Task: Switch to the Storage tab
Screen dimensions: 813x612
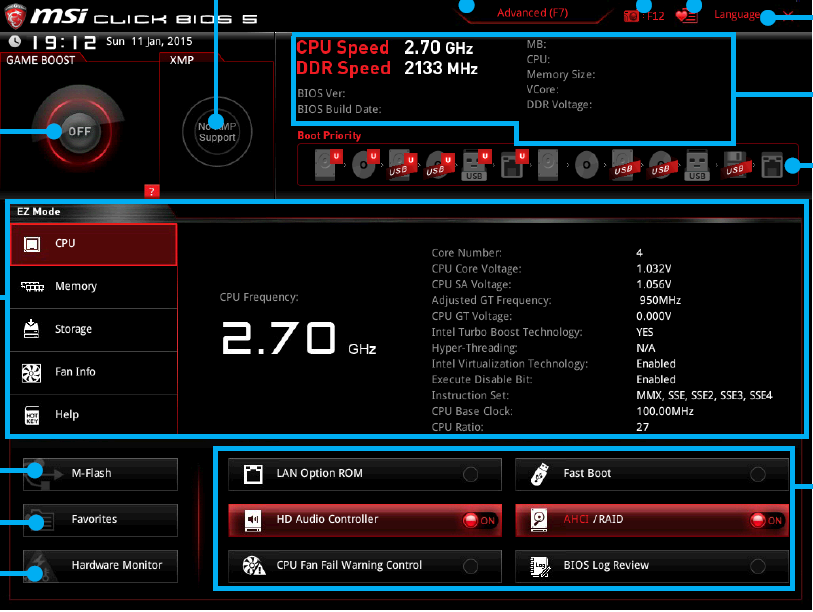Action: [x=94, y=329]
